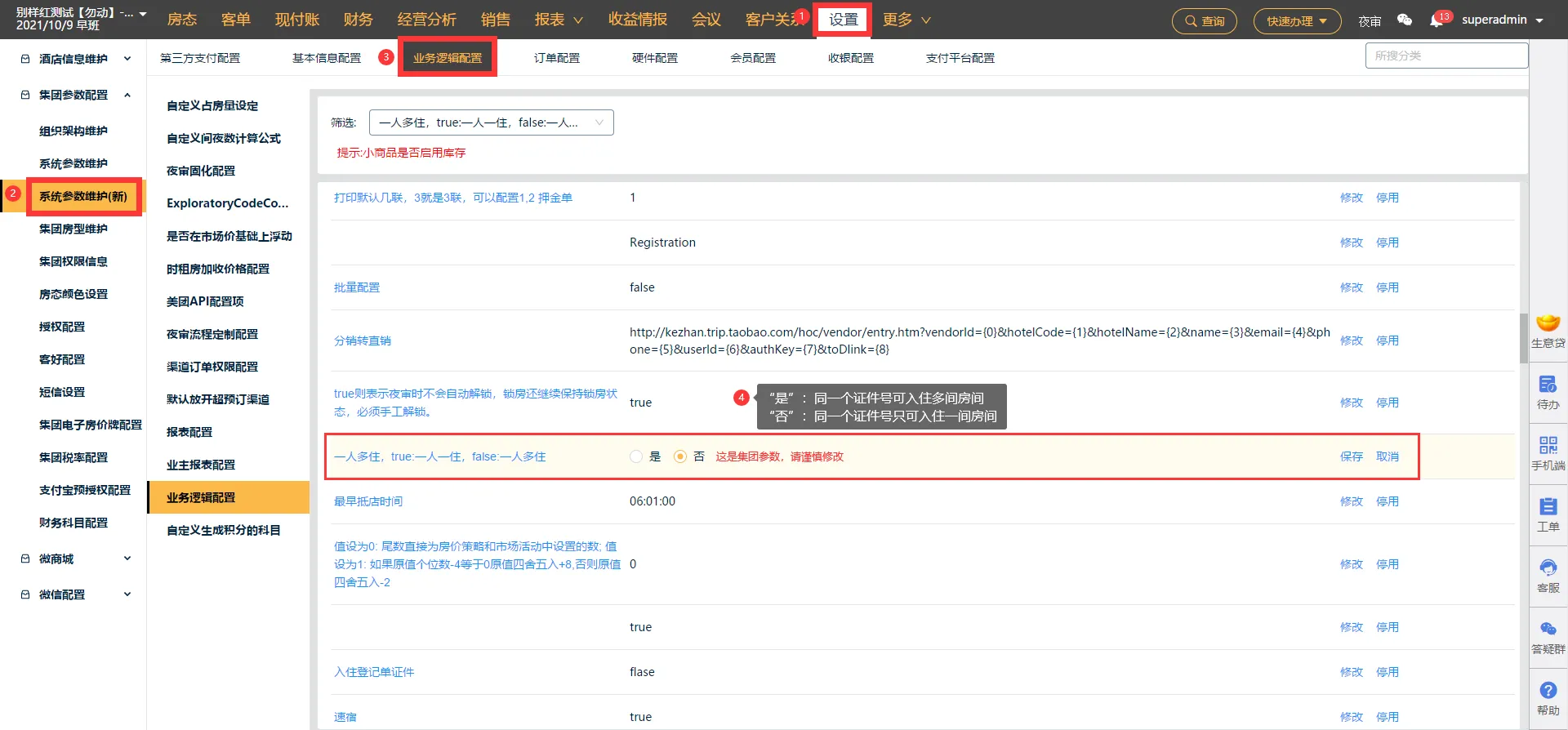Screen dimensions: 1568x730
Task: Click the 生意贷 sidebar icon
Action: 1548,331
